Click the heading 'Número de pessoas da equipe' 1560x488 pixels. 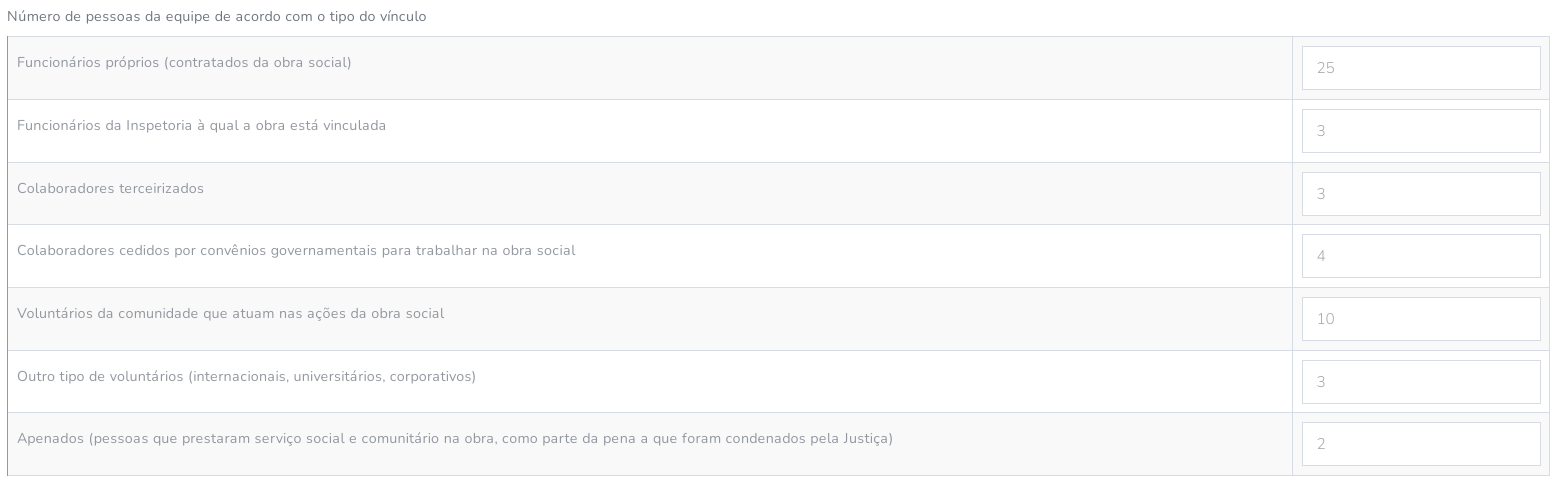coord(216,17)
